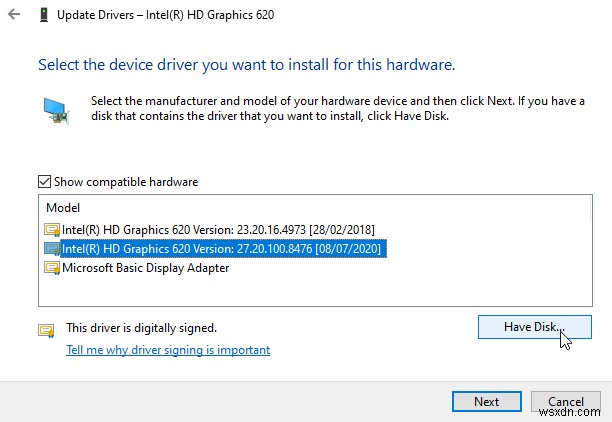Proceed with the Next button
This screenshot has height=422, width=612.
486,401
